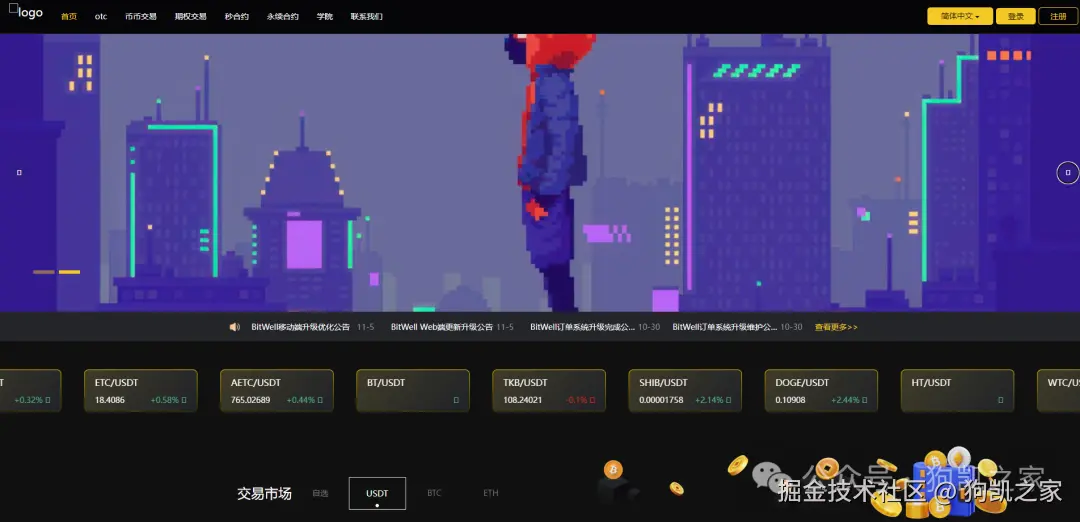Screen dimensions: 1080x522
Task: Switch to the ETH market tab
Action: (490, 493)
